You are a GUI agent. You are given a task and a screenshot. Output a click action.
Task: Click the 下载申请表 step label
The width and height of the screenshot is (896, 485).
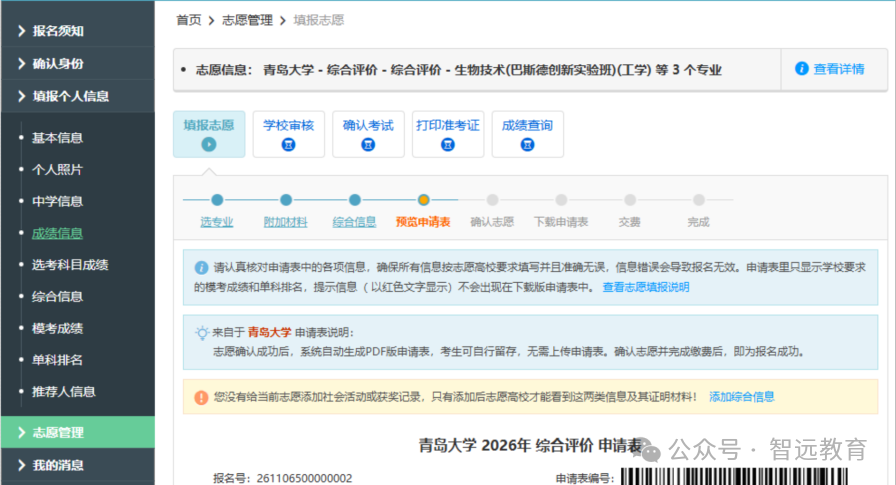[x=561, y=222]
